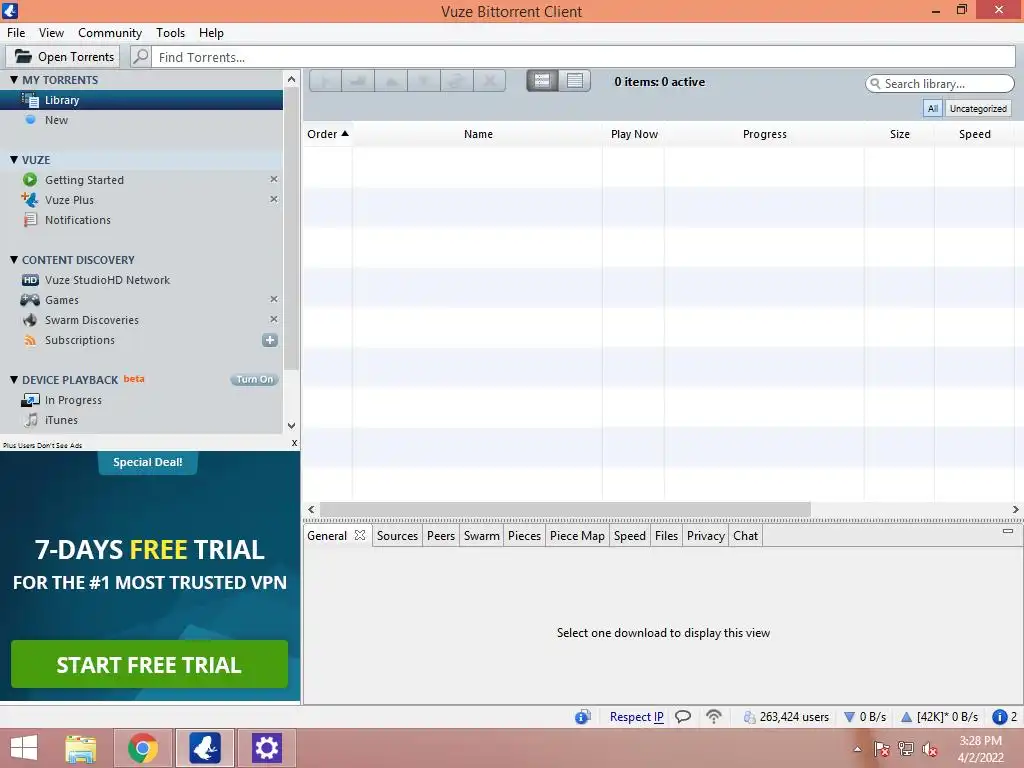Image resolution: width=1024 pixels, height=768 pixels.
Task: Click the Progress column header
Action: tap(765, 134)
